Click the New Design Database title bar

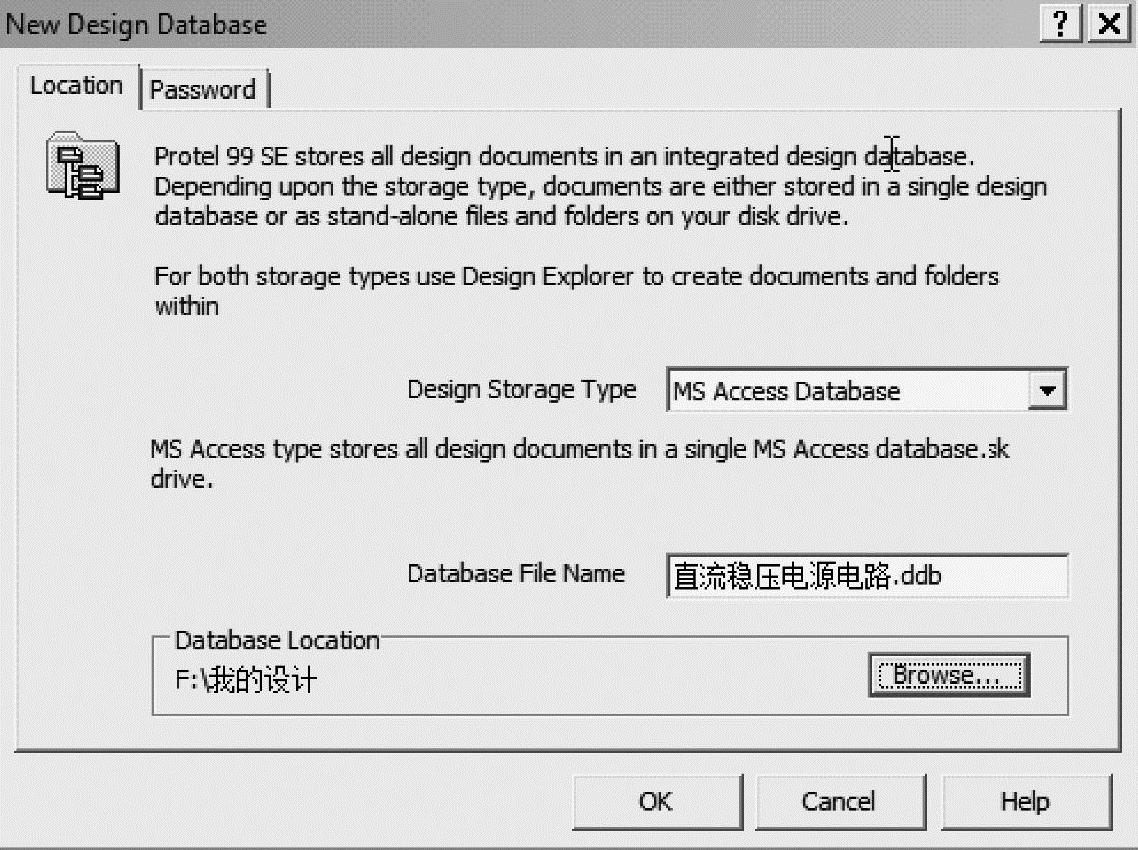[x=500, y=24]
